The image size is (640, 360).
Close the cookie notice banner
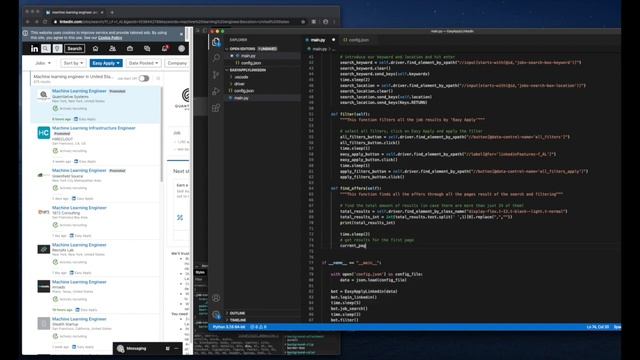(x=181, y=34)
